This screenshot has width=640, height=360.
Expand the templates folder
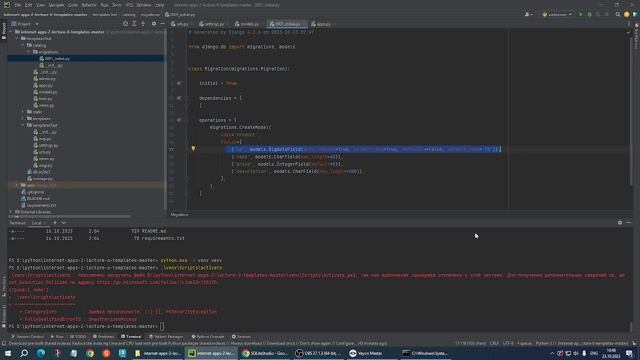23,118
